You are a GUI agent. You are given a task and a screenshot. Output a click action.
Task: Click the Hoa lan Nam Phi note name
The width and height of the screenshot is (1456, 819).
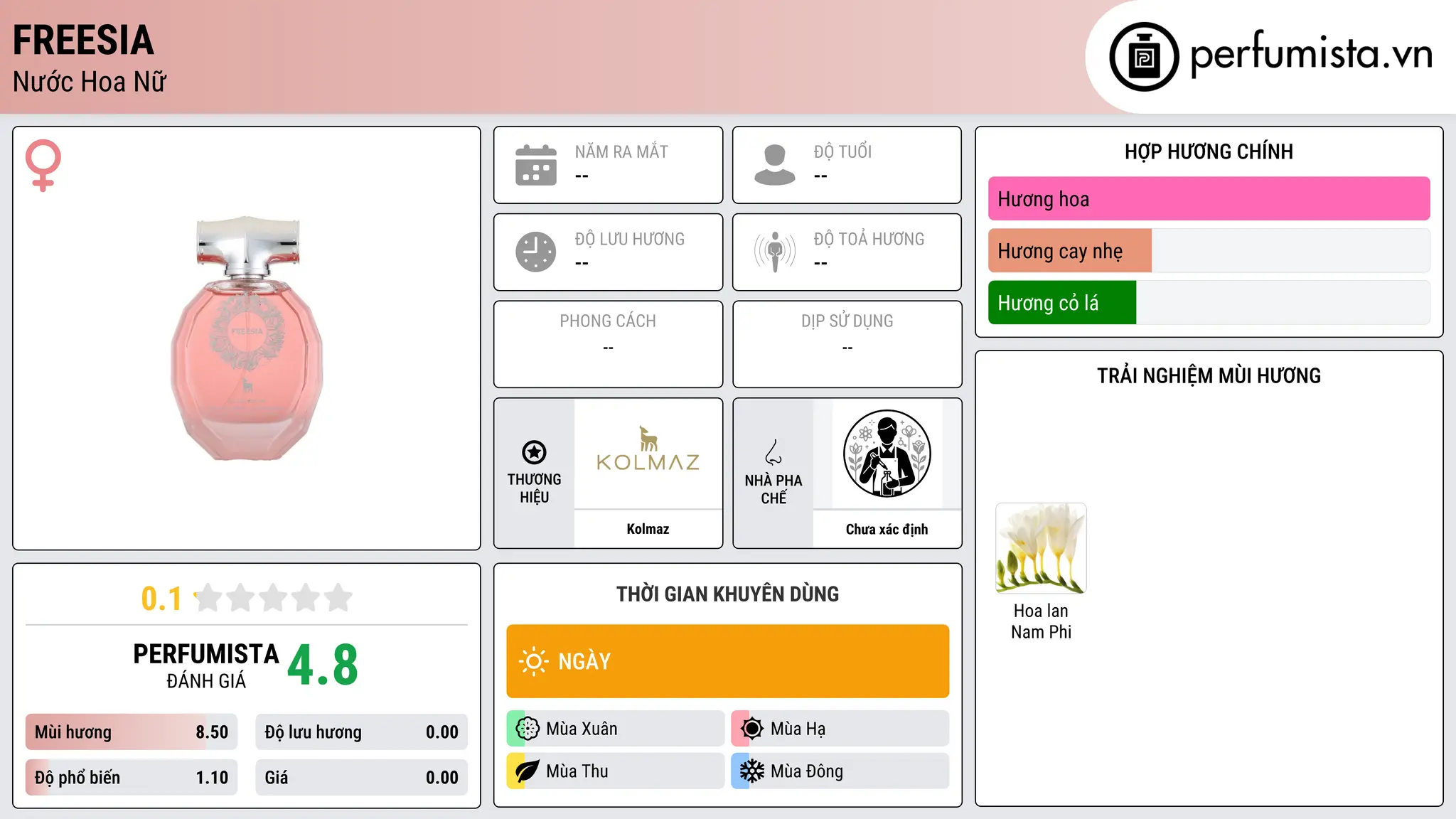[1041, 621]
